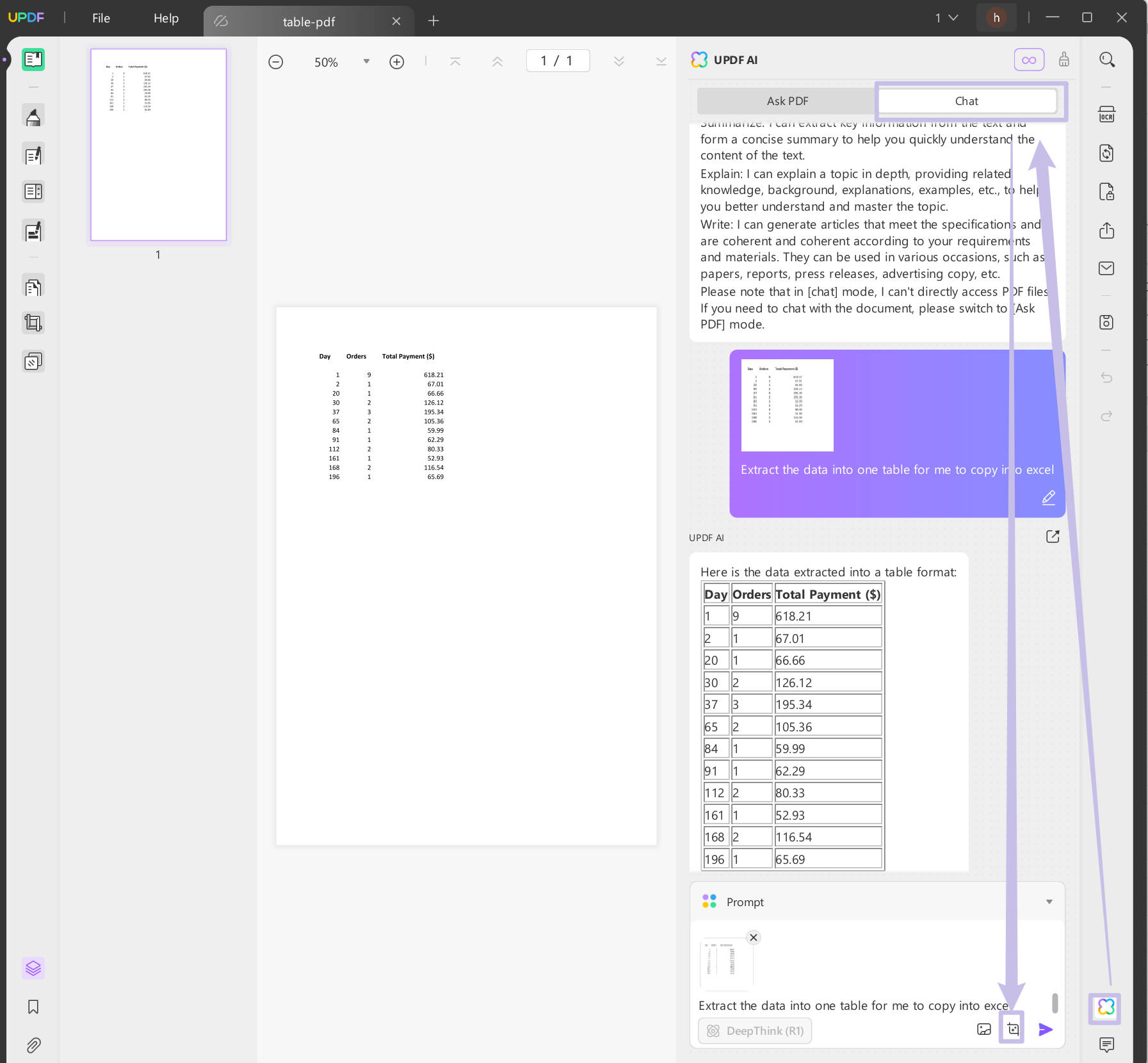1148x1063 pixels.
Task: Open the search tool
Action: tap(1107, 59)
